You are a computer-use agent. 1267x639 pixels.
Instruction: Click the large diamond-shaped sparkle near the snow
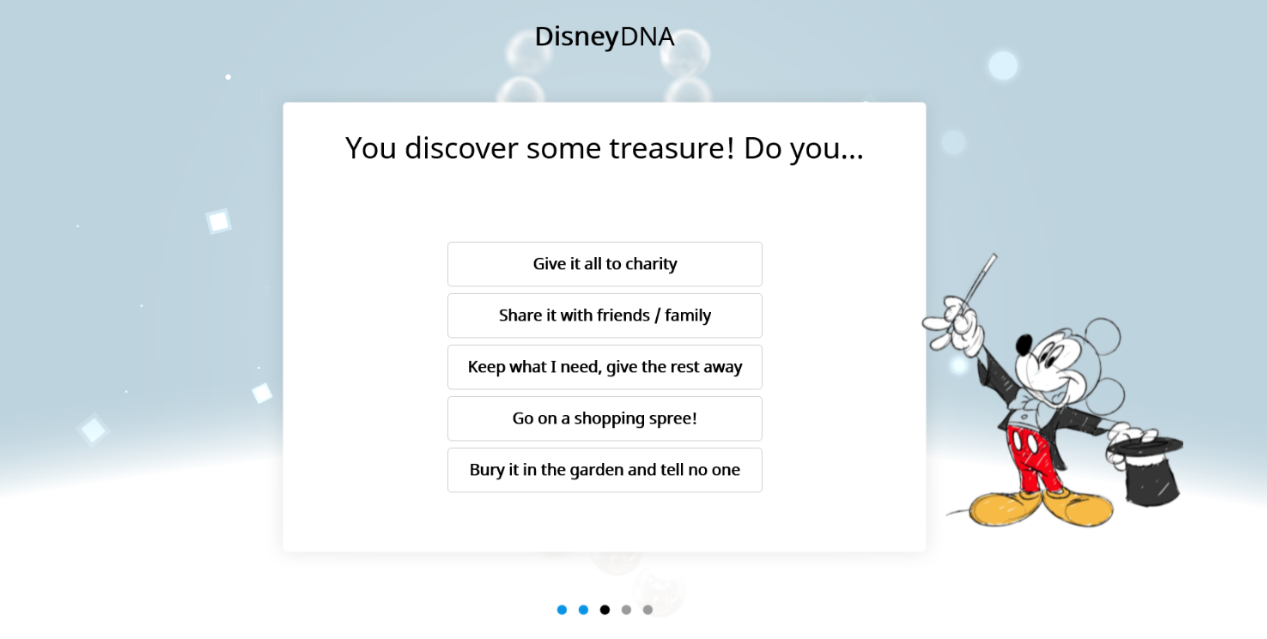(x=93, y=430)
